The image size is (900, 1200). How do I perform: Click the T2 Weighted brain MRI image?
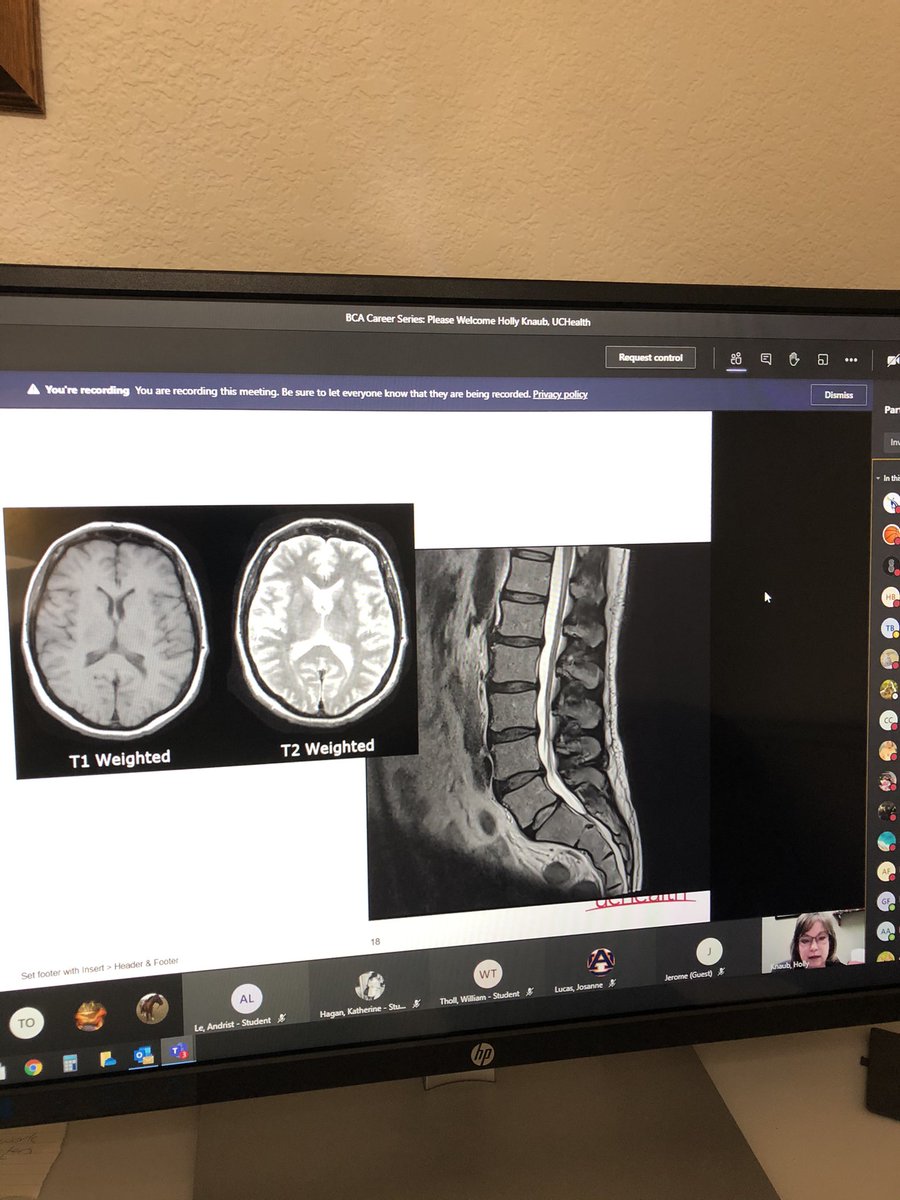click(x=321, y=624)
